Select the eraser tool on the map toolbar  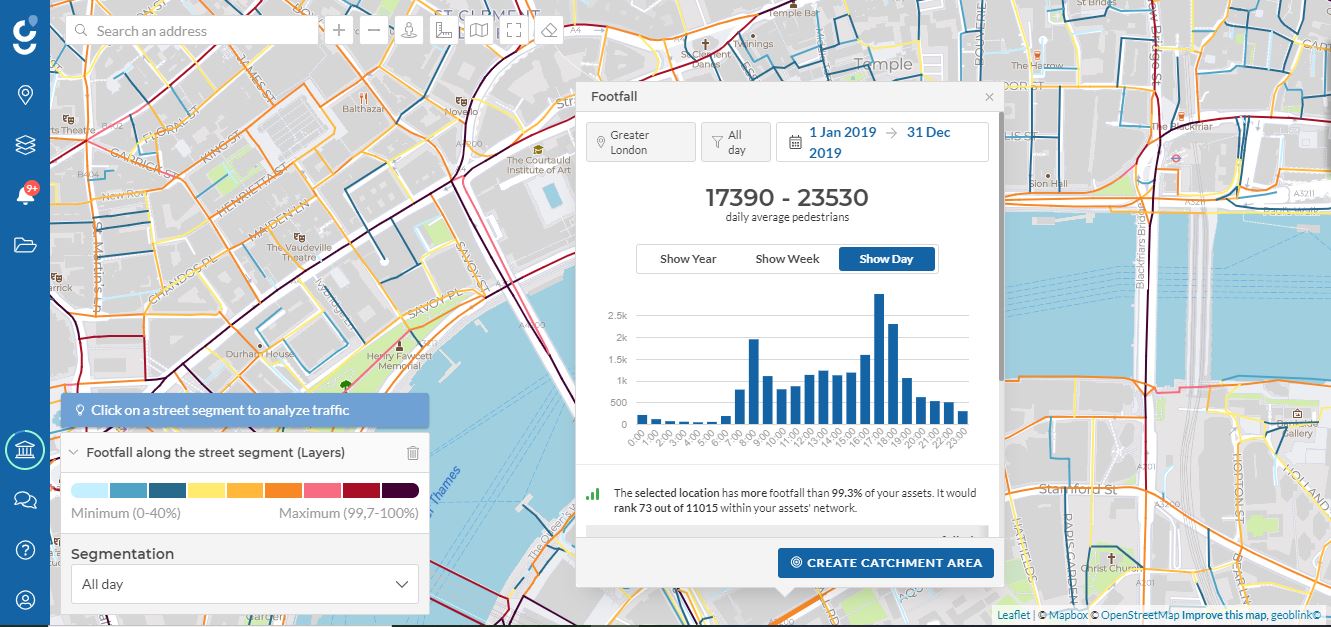(548, 30)
